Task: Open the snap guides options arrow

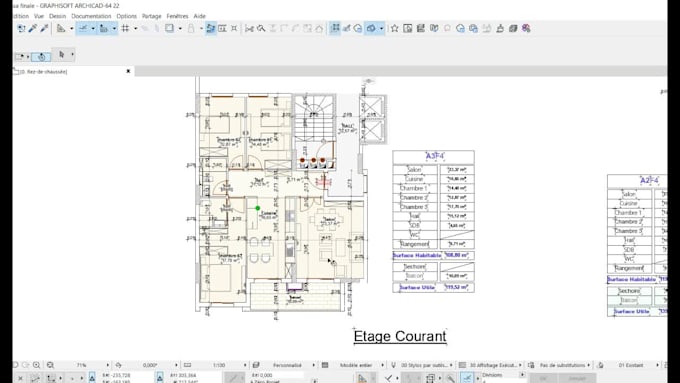Action: tap(93, 29)
